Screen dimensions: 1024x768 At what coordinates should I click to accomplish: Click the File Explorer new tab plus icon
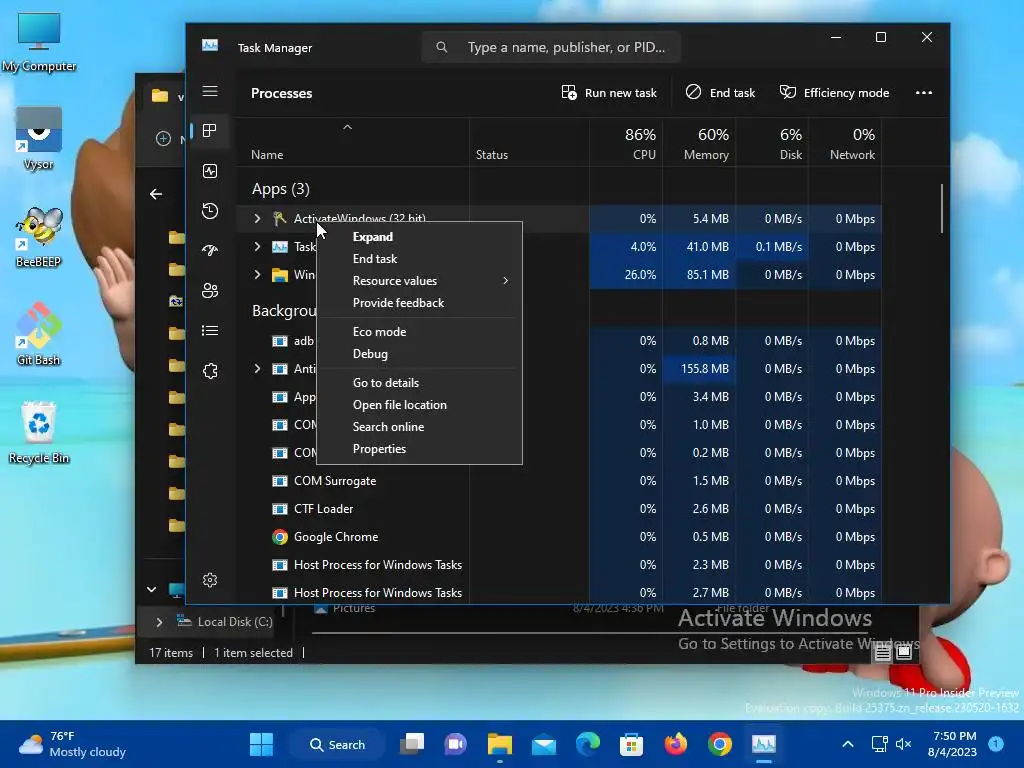click(163, 138)
